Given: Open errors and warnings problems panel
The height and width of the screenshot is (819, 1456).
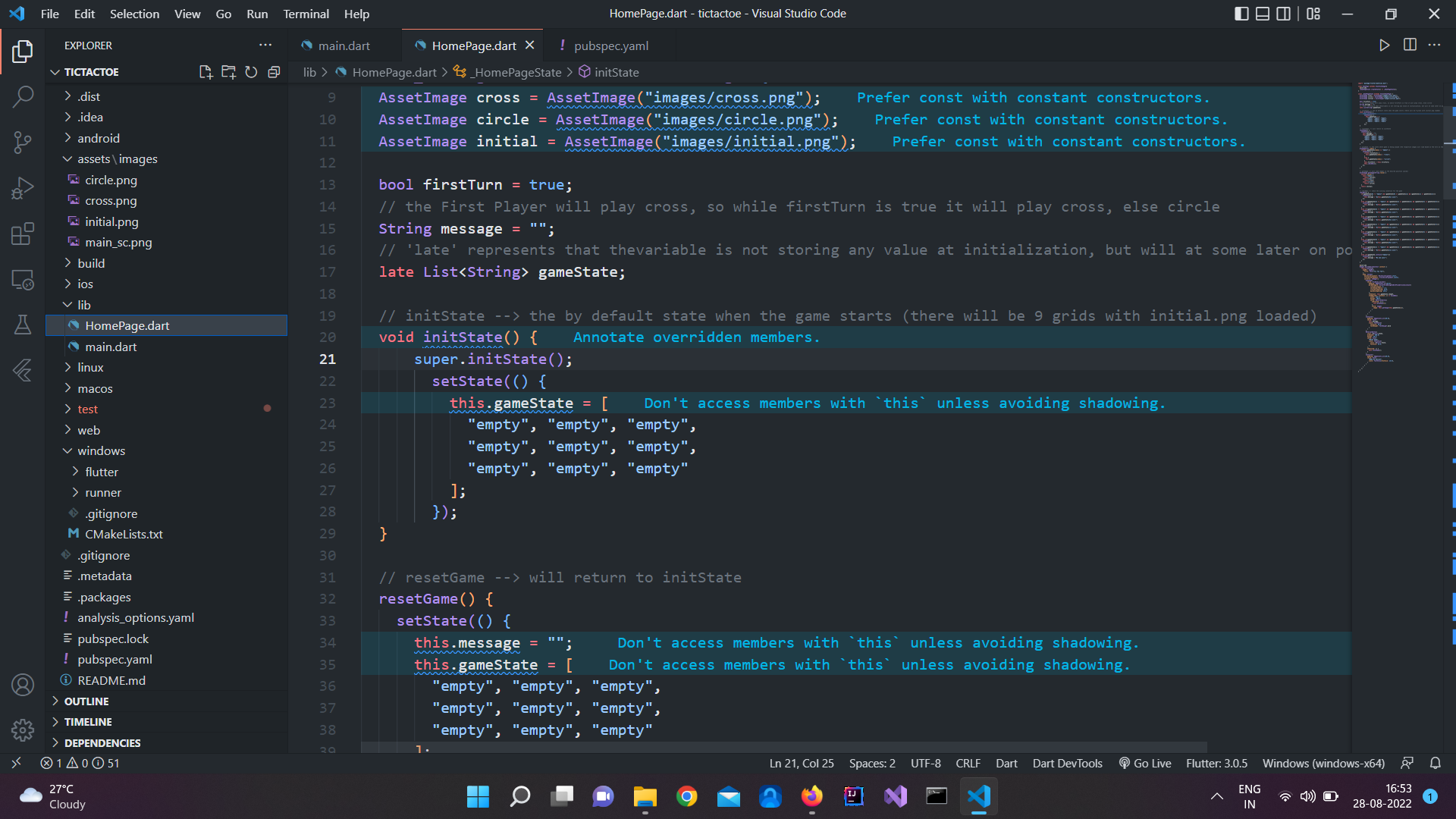Looking at the screenshot, I should click(80, 763).
